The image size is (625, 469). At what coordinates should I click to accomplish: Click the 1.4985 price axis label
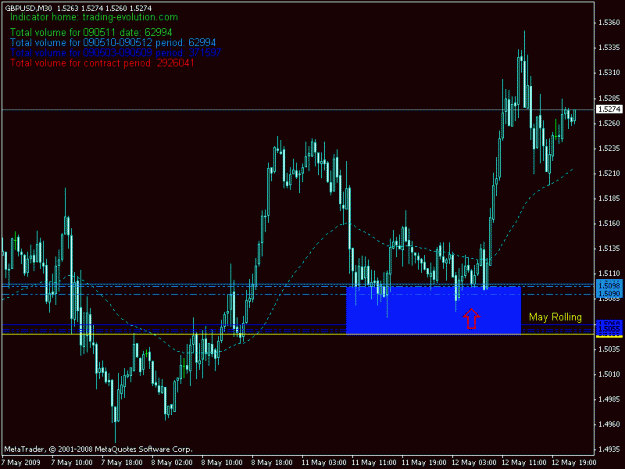pos(609,399)
